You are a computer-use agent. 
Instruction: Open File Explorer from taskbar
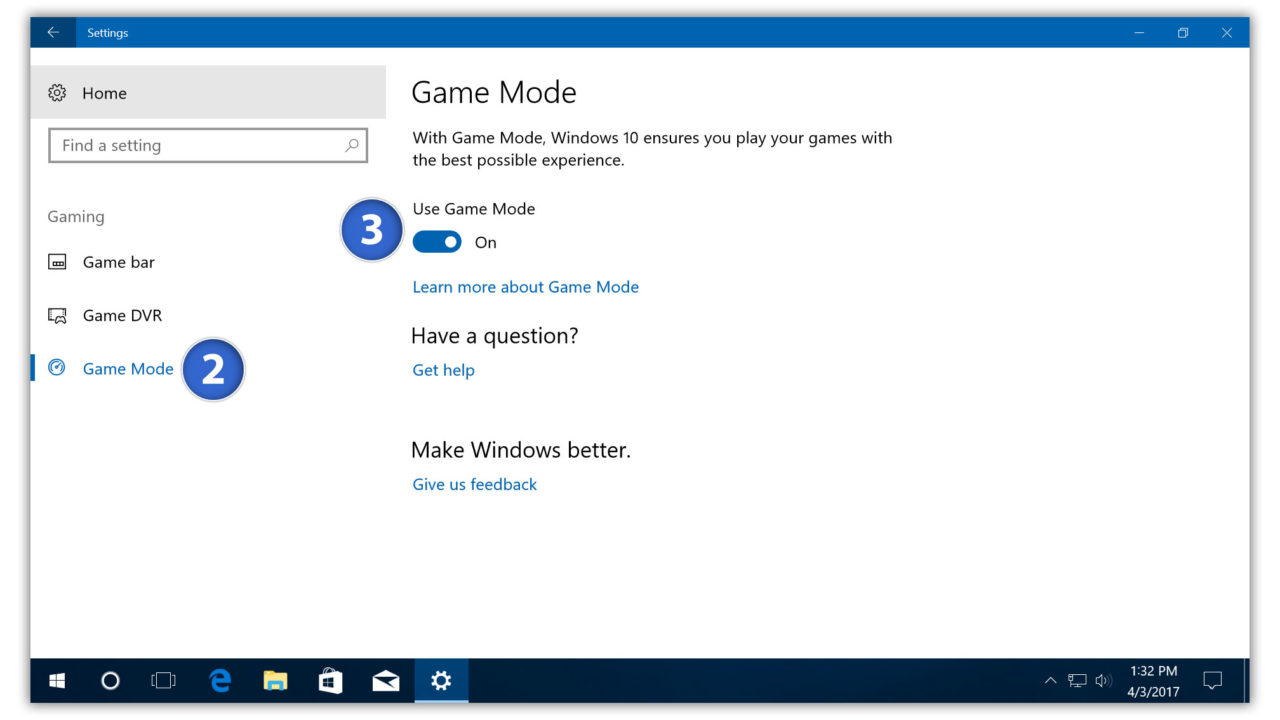tap(275, 681)
